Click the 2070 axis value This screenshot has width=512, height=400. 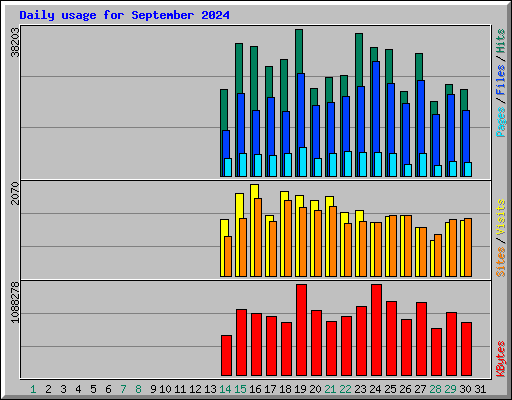click(15, 193)
